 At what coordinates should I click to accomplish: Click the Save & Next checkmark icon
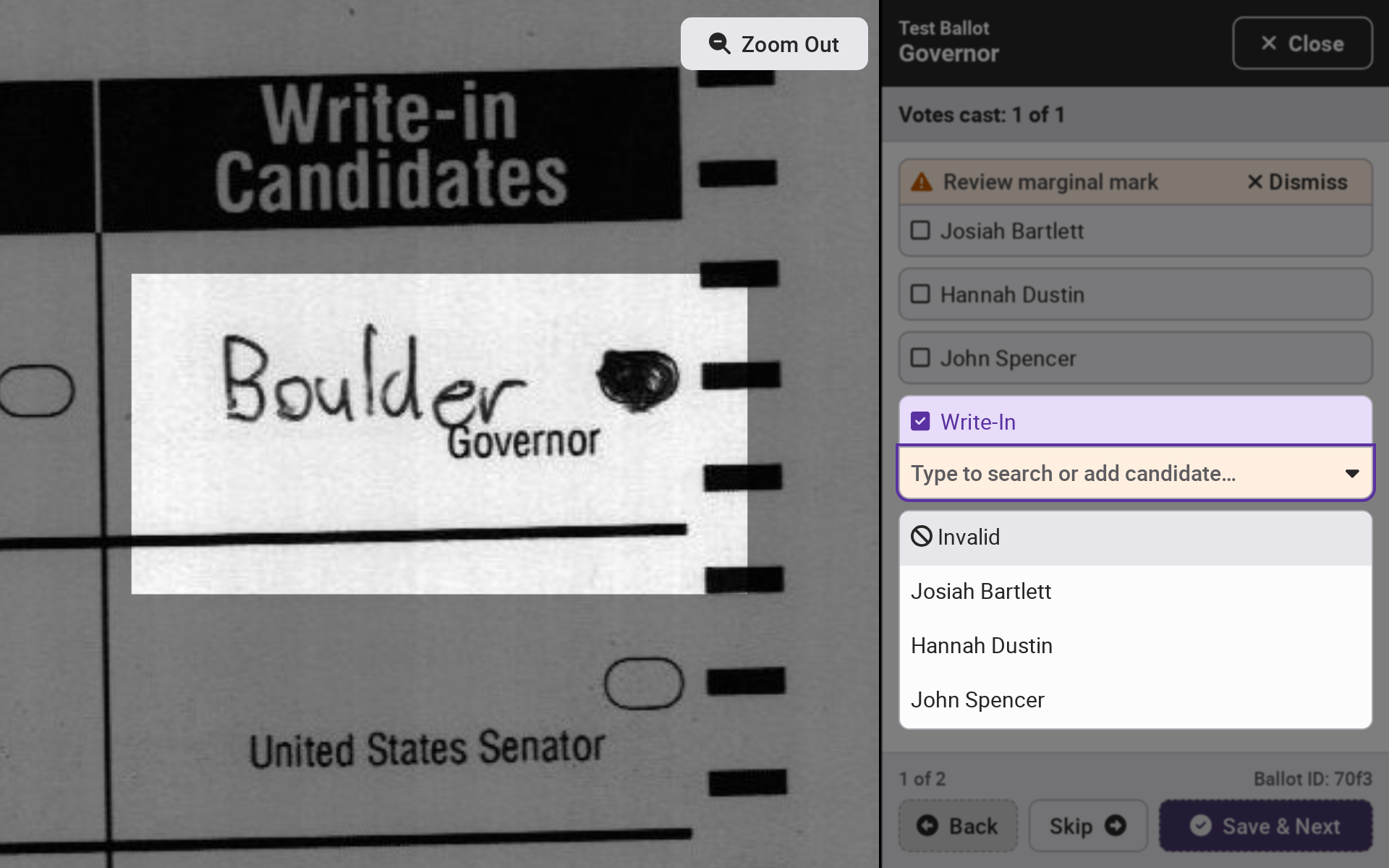[1201, 825]
